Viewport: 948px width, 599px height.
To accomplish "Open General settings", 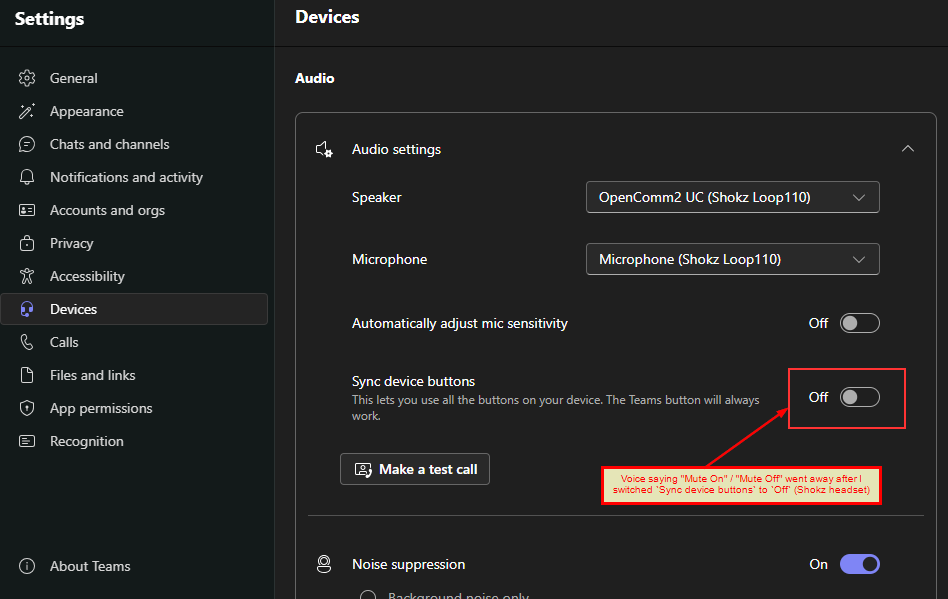I will (134, 78).
